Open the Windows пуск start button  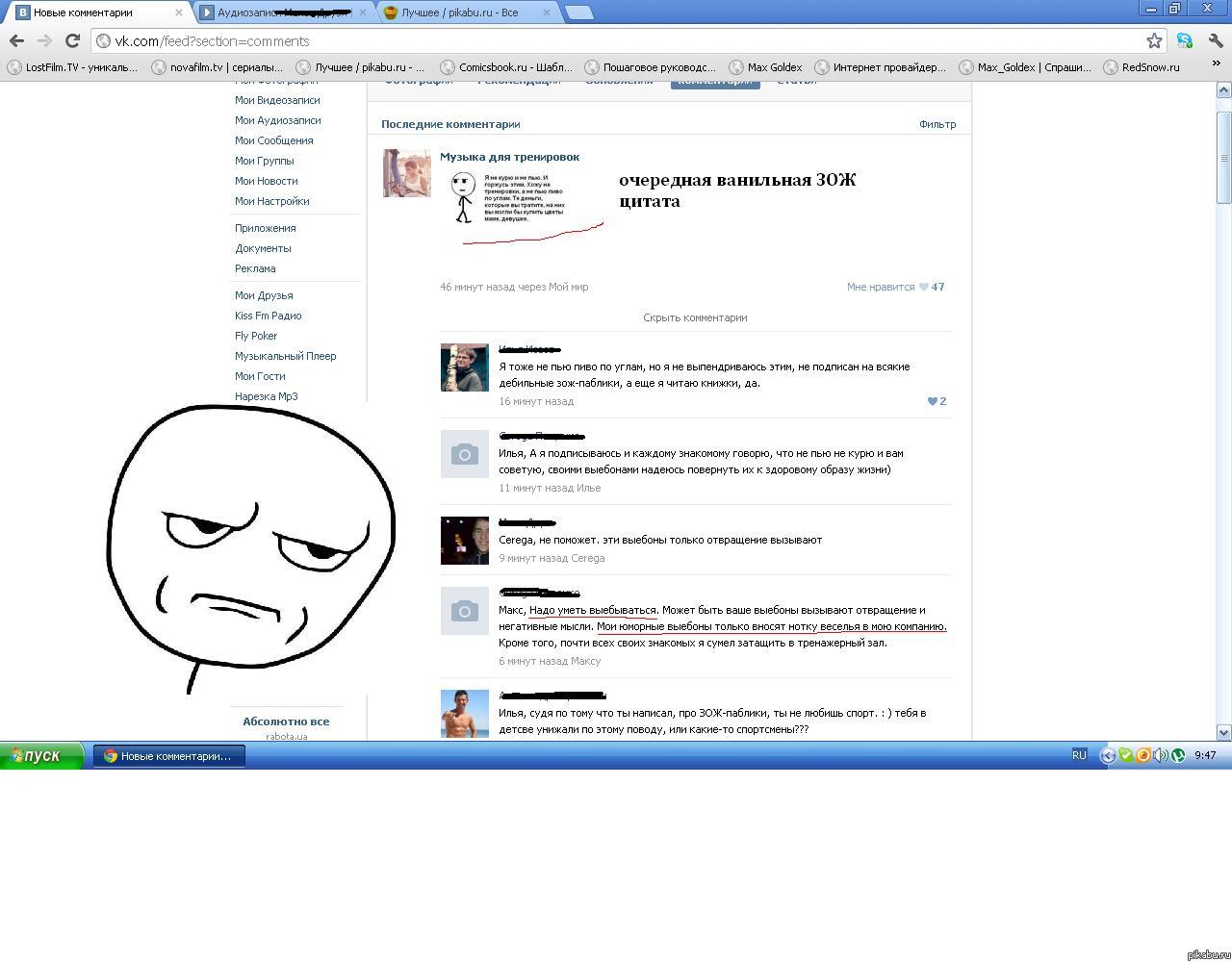(42, 756)
